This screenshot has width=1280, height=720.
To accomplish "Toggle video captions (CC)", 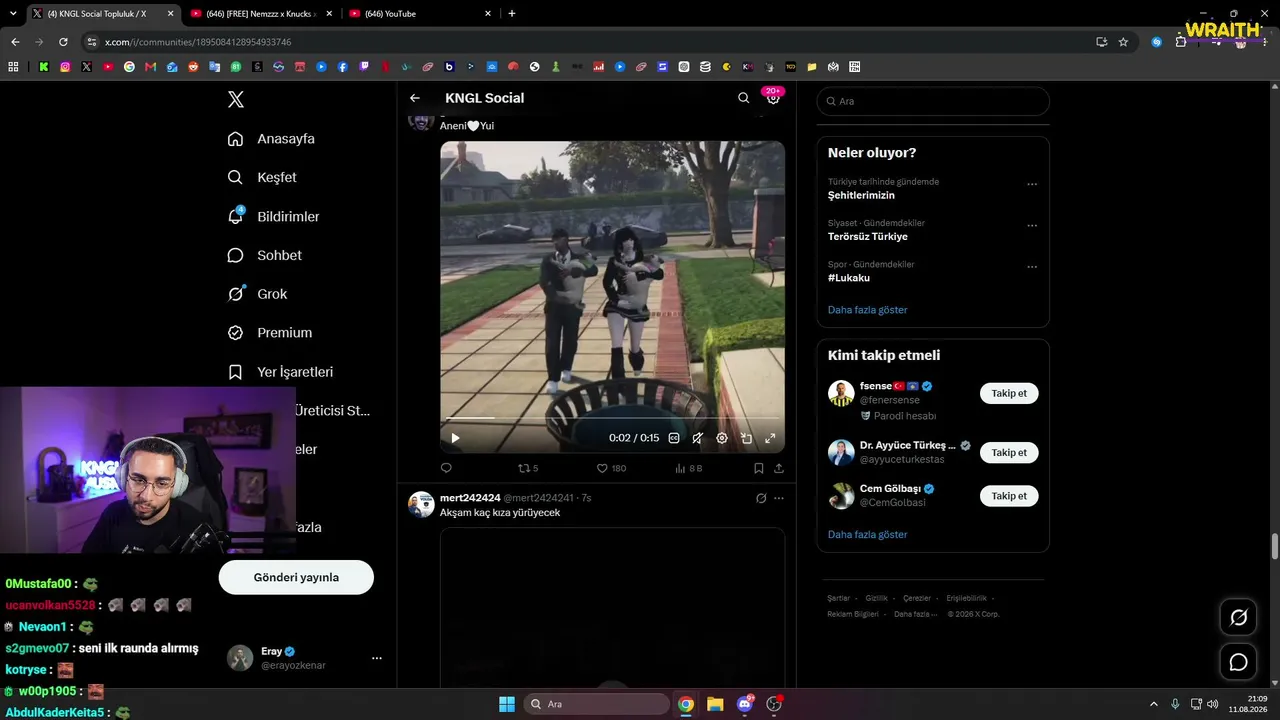I will (674, 438).
